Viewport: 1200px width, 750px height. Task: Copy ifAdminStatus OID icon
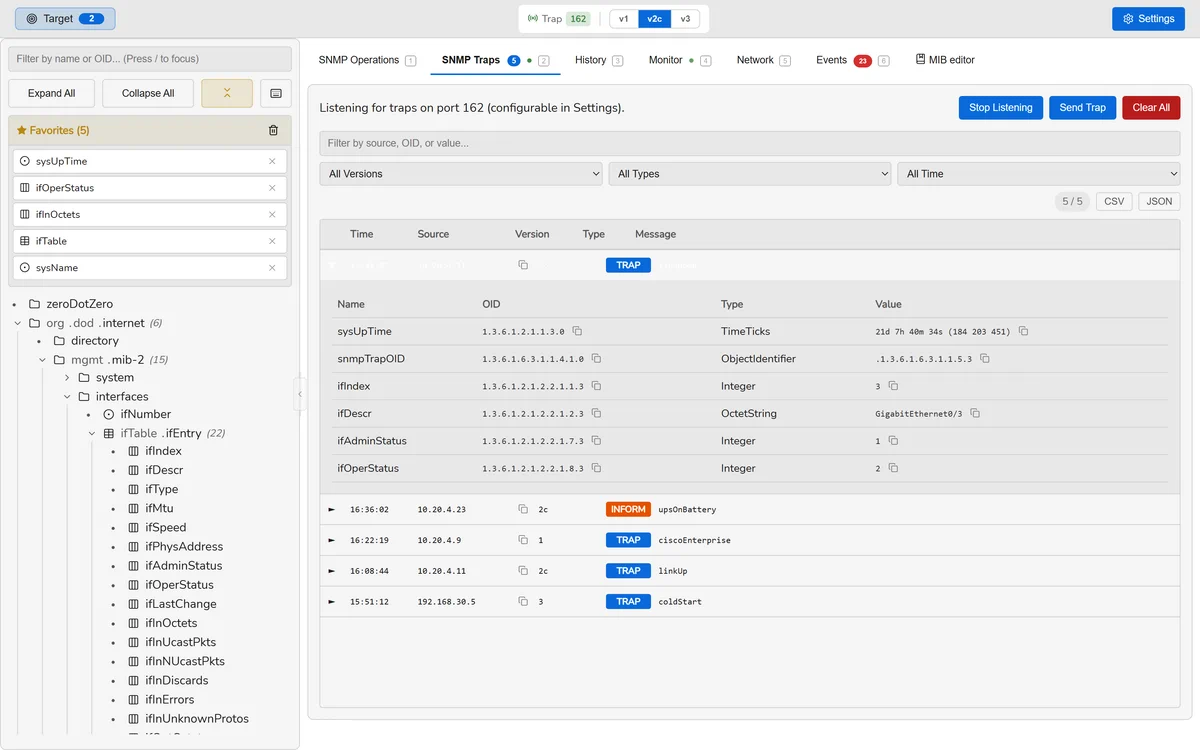[x=596, y=441]
